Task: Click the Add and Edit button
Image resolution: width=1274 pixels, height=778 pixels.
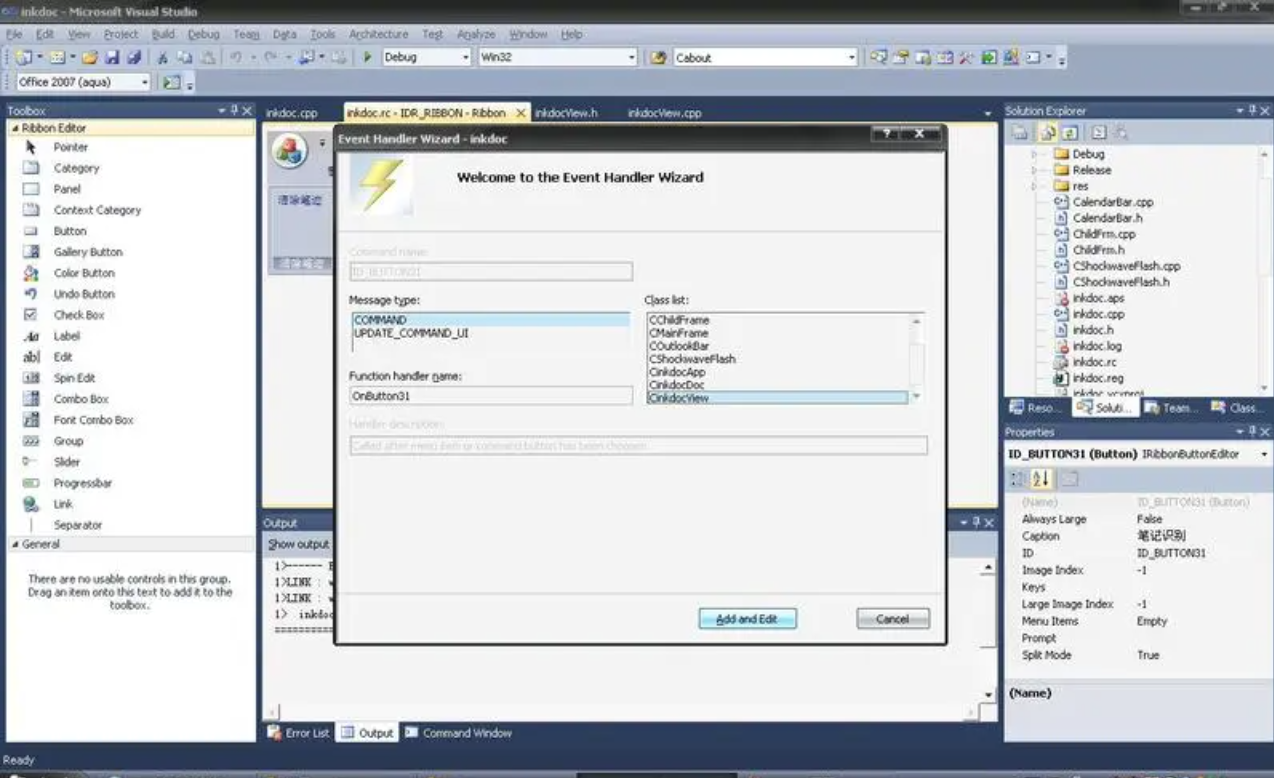Action: 747,619
